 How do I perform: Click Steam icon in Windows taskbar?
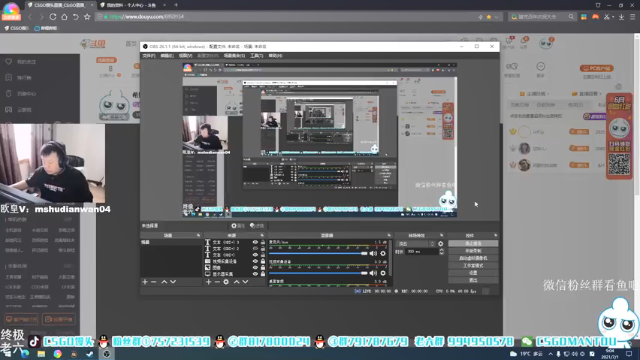(x=90, y=354)
